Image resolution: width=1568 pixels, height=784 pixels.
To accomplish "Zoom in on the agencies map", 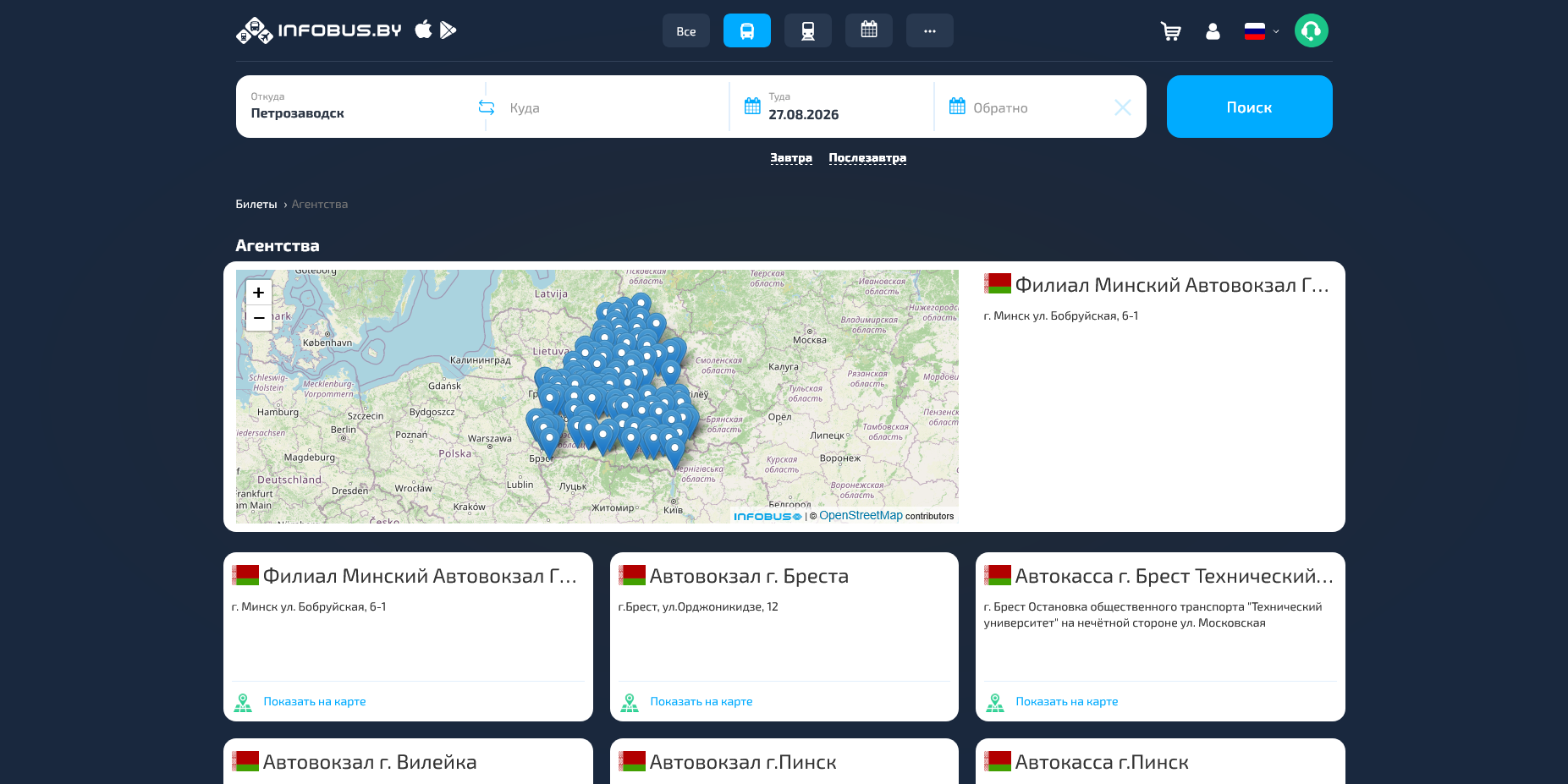I will [x=259, y=293].
